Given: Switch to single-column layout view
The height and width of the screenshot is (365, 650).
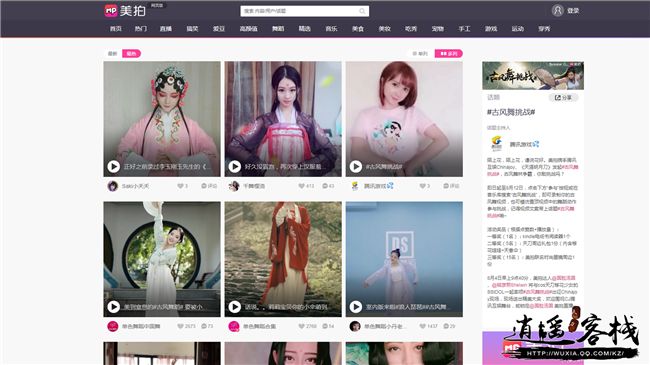Looking at the screenshot, I should tap(420, 54).
